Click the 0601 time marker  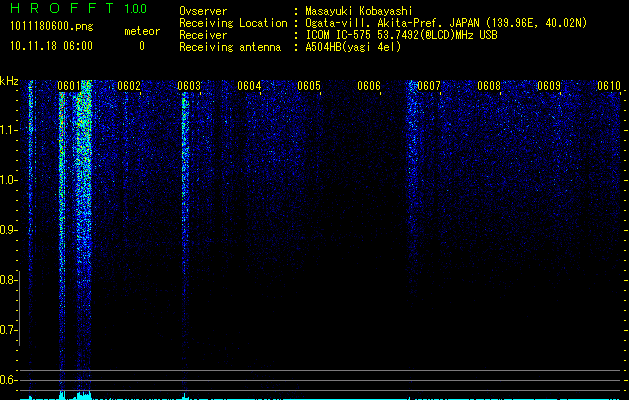click(x=69, y=86)
